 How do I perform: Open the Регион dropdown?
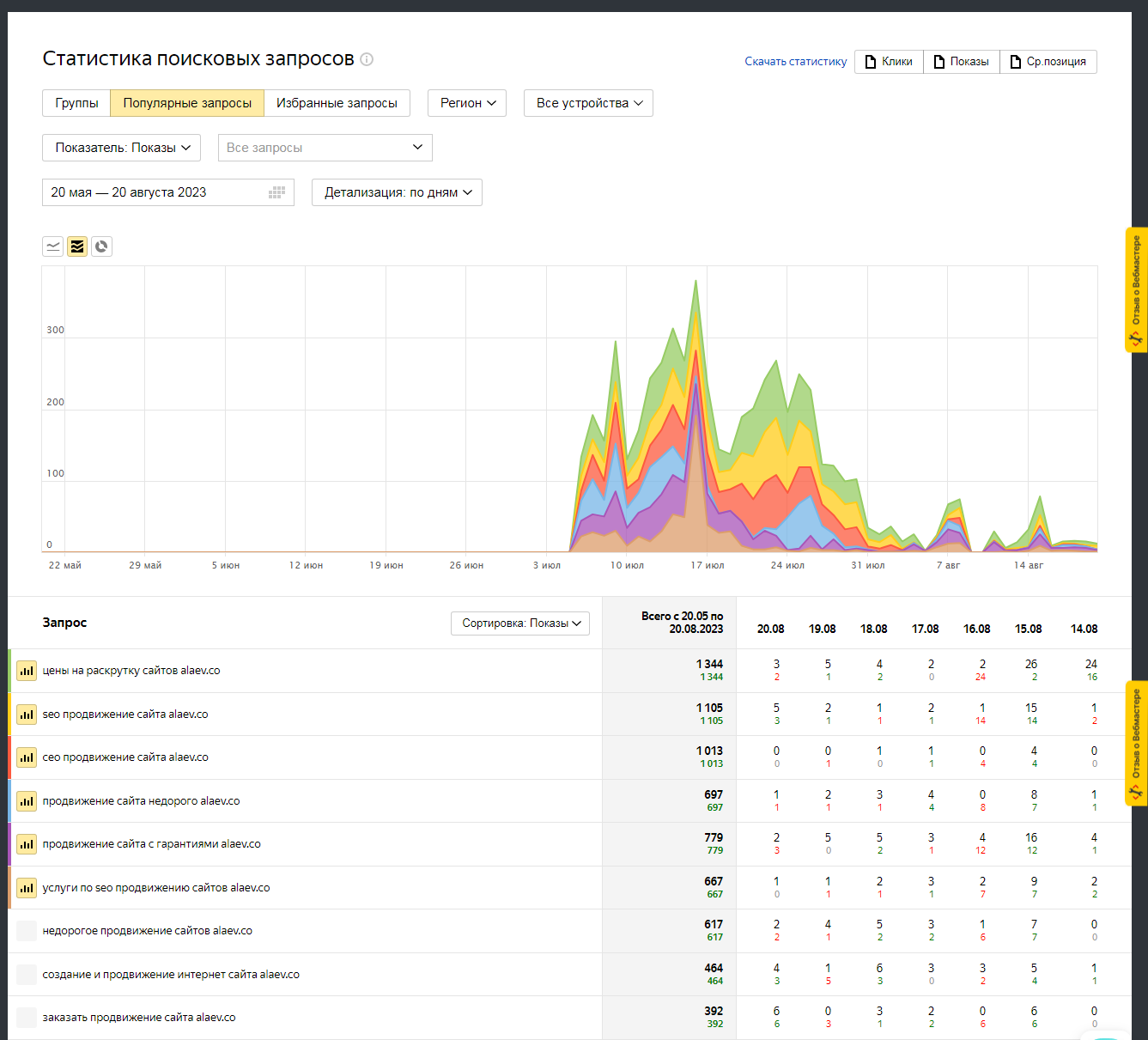click(467, 103)
